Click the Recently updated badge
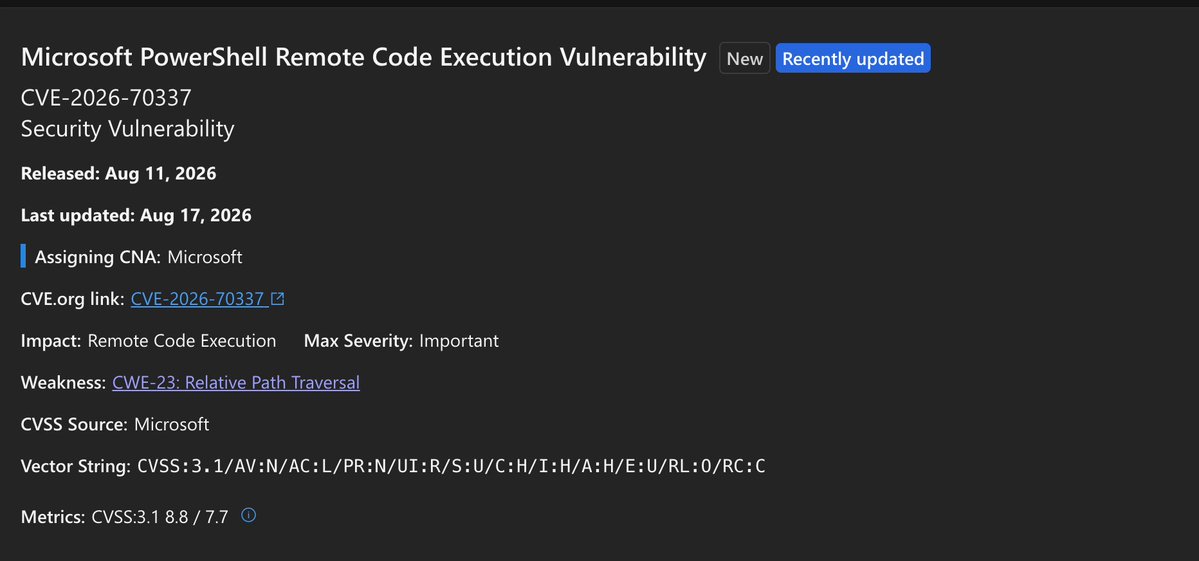The width and height of the screenshot is (1199, 561). 853,58
